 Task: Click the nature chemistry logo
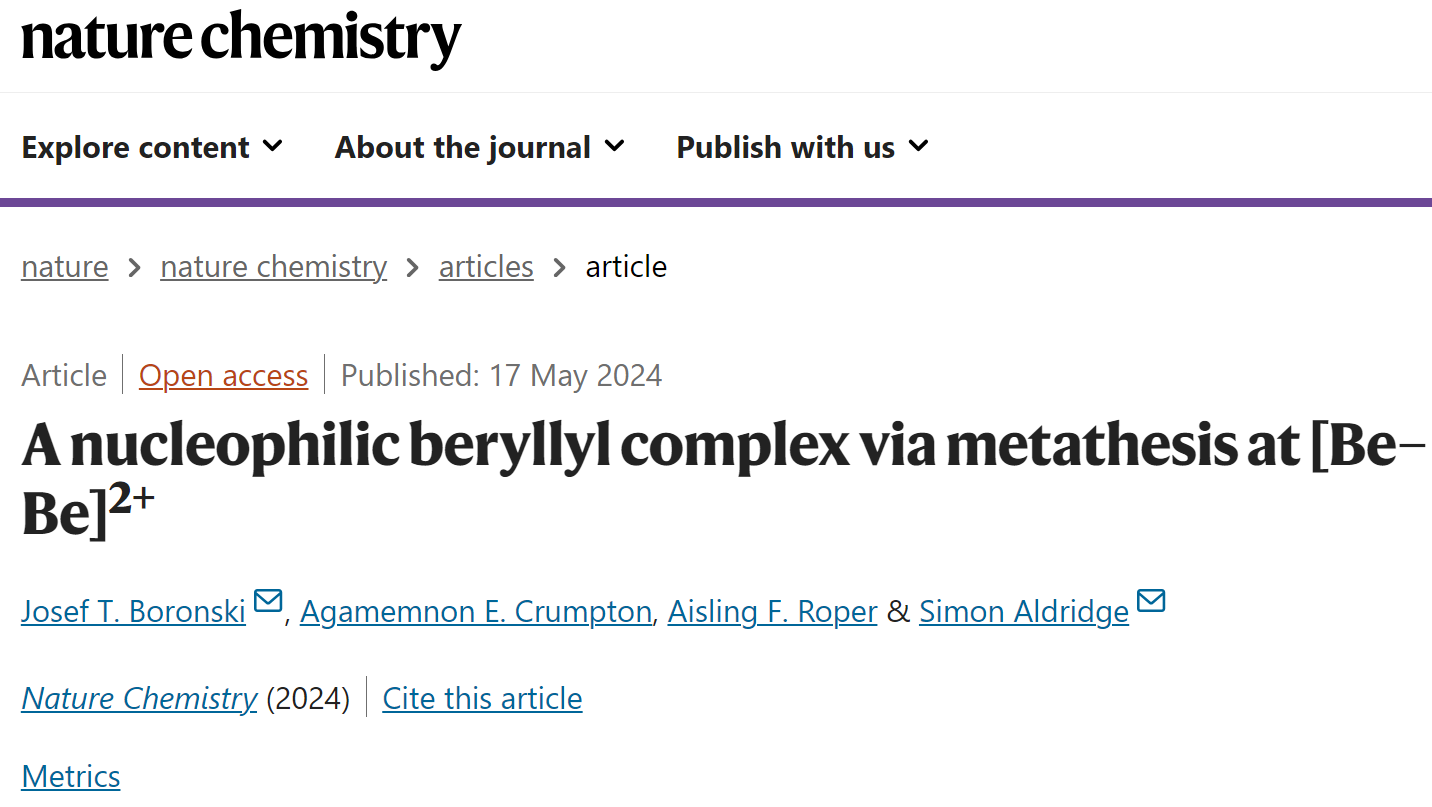pos(241,39)
